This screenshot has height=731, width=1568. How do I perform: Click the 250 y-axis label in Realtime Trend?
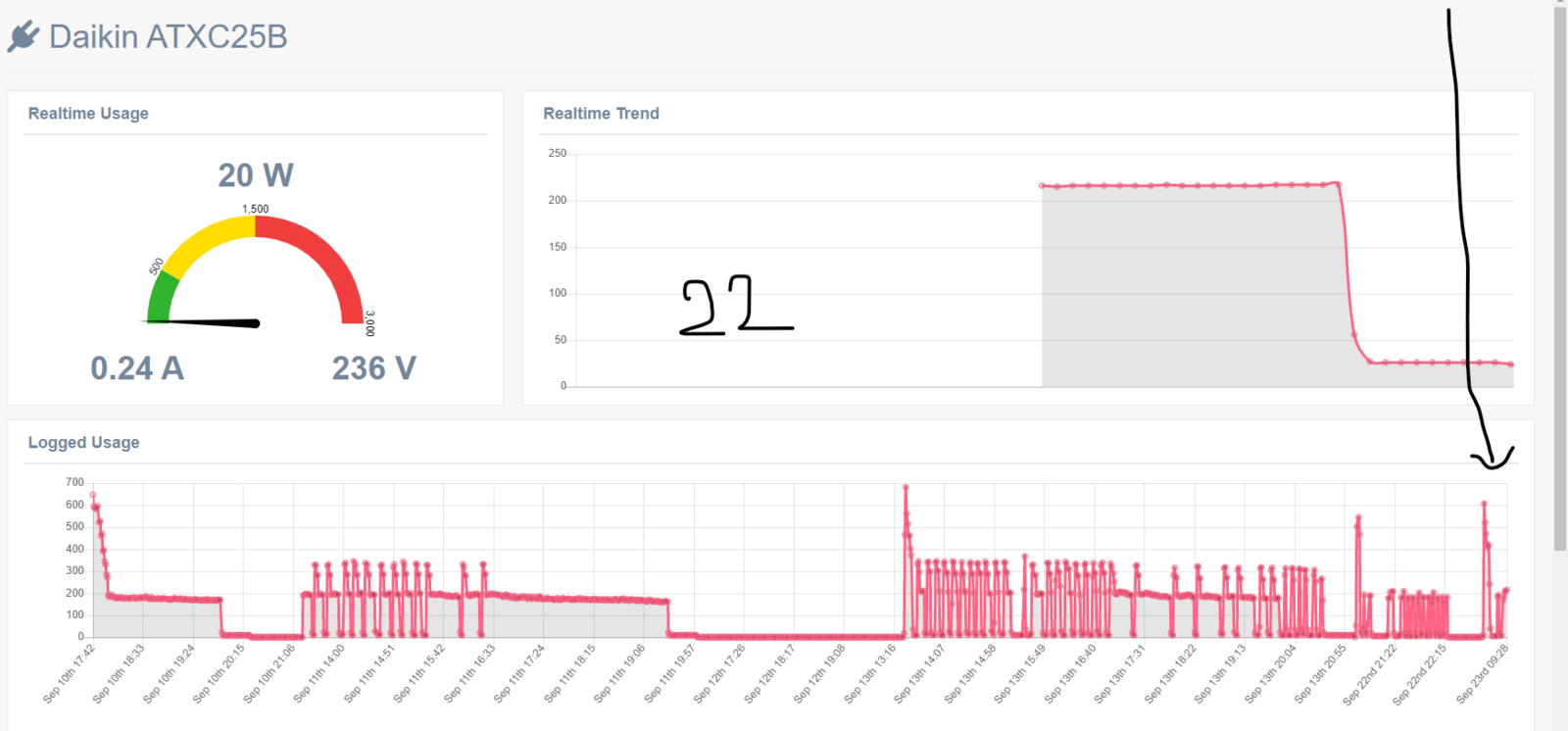click(x=558, y=154)
